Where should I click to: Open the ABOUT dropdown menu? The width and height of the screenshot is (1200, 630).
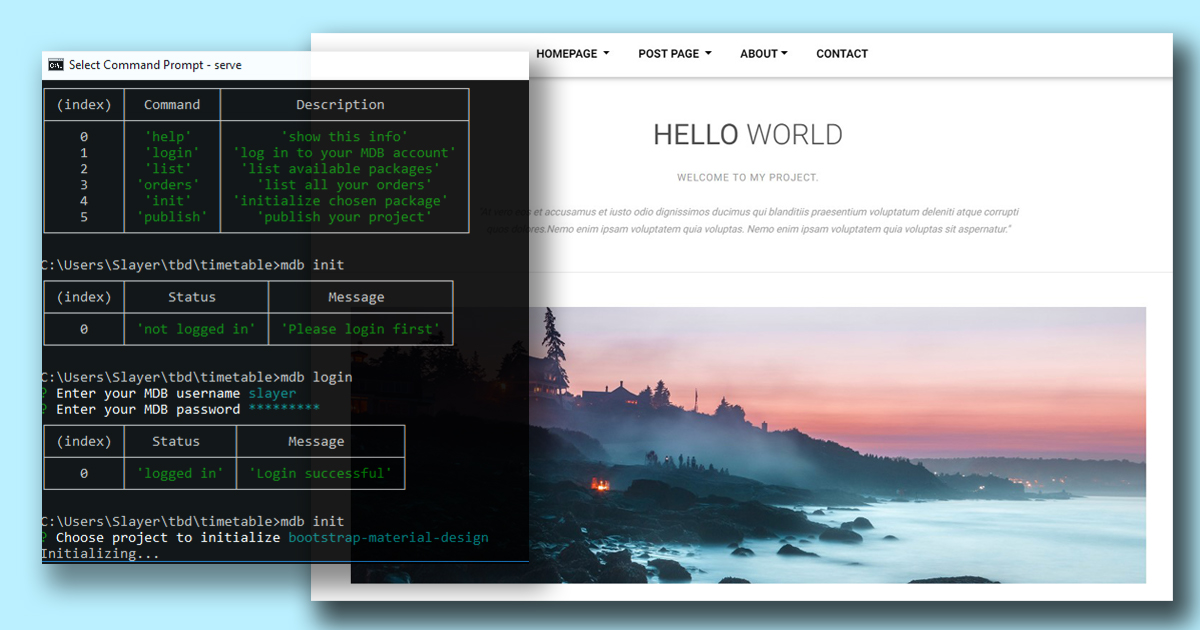pos(764,54)
